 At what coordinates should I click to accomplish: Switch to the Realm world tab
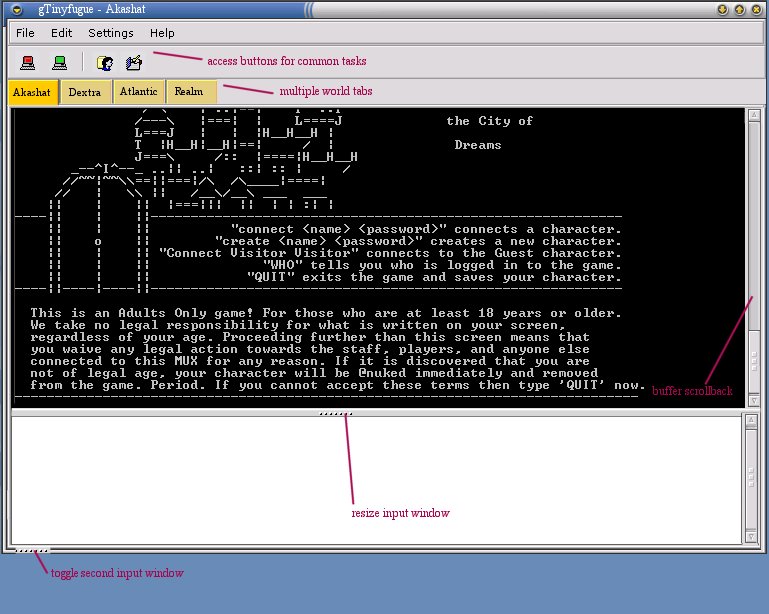tap(191, 92)
